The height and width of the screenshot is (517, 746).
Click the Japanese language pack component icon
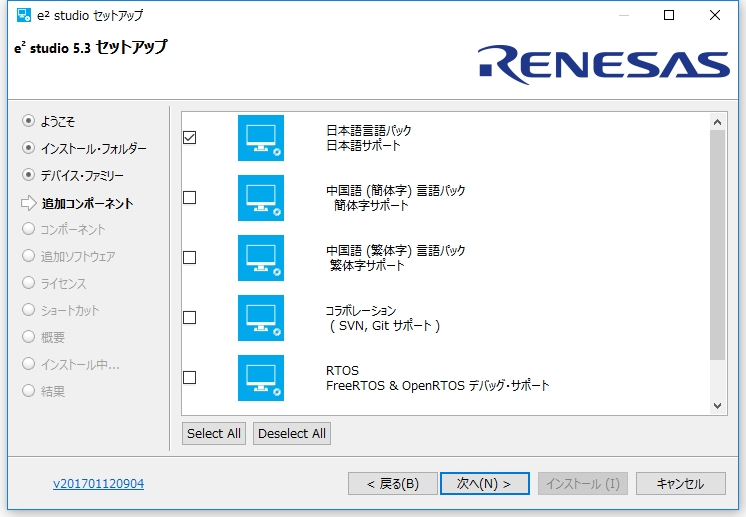(x=261, y=138)
